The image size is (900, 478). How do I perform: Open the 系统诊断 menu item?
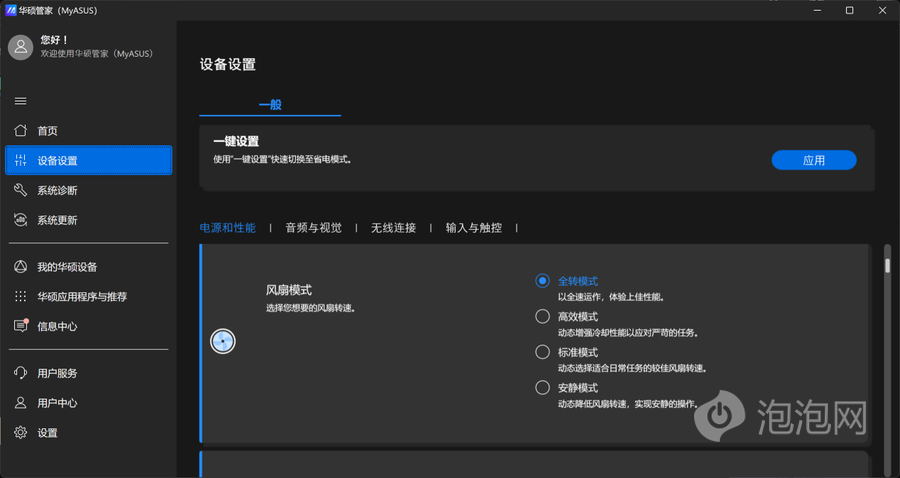[88, 191]
